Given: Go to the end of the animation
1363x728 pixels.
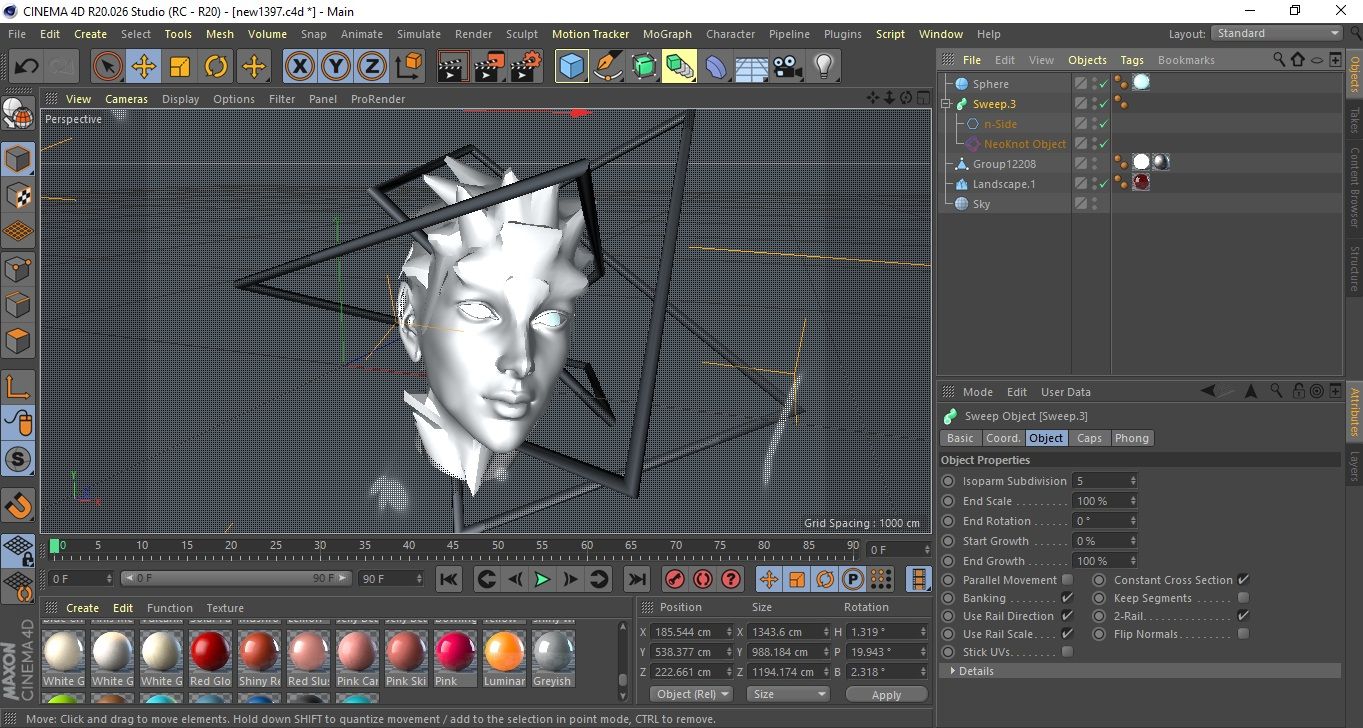Looking at the screenshot, I should click(x=637, y=579).
